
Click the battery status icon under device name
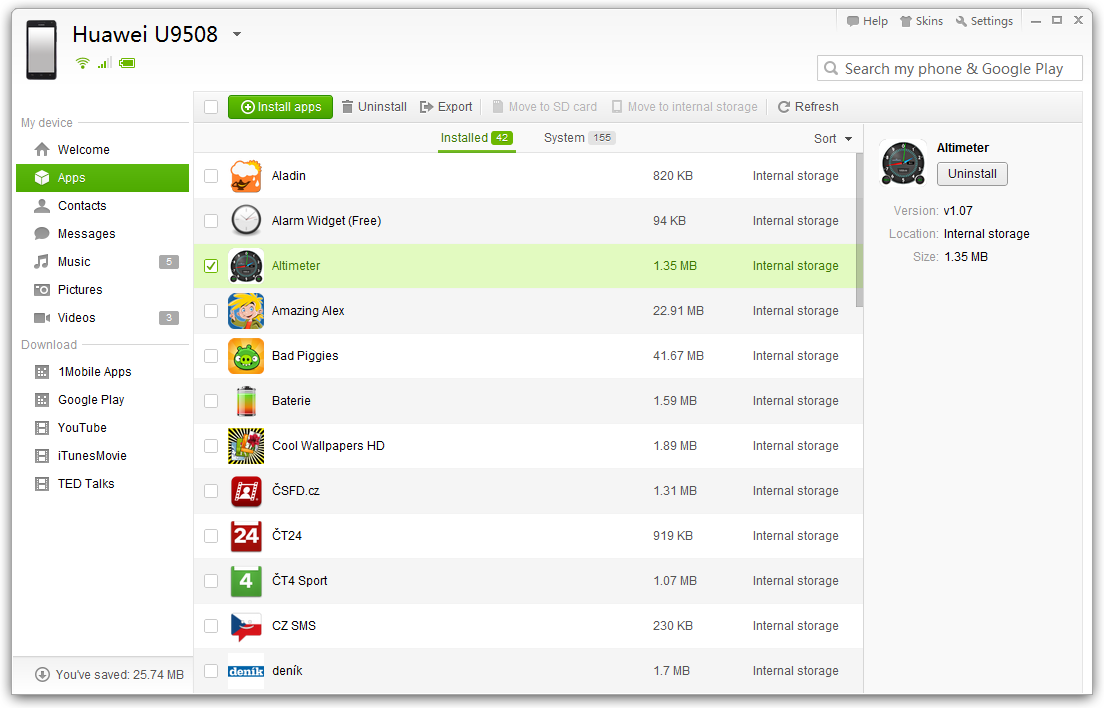pyautogui.click(x=127, y=63)
